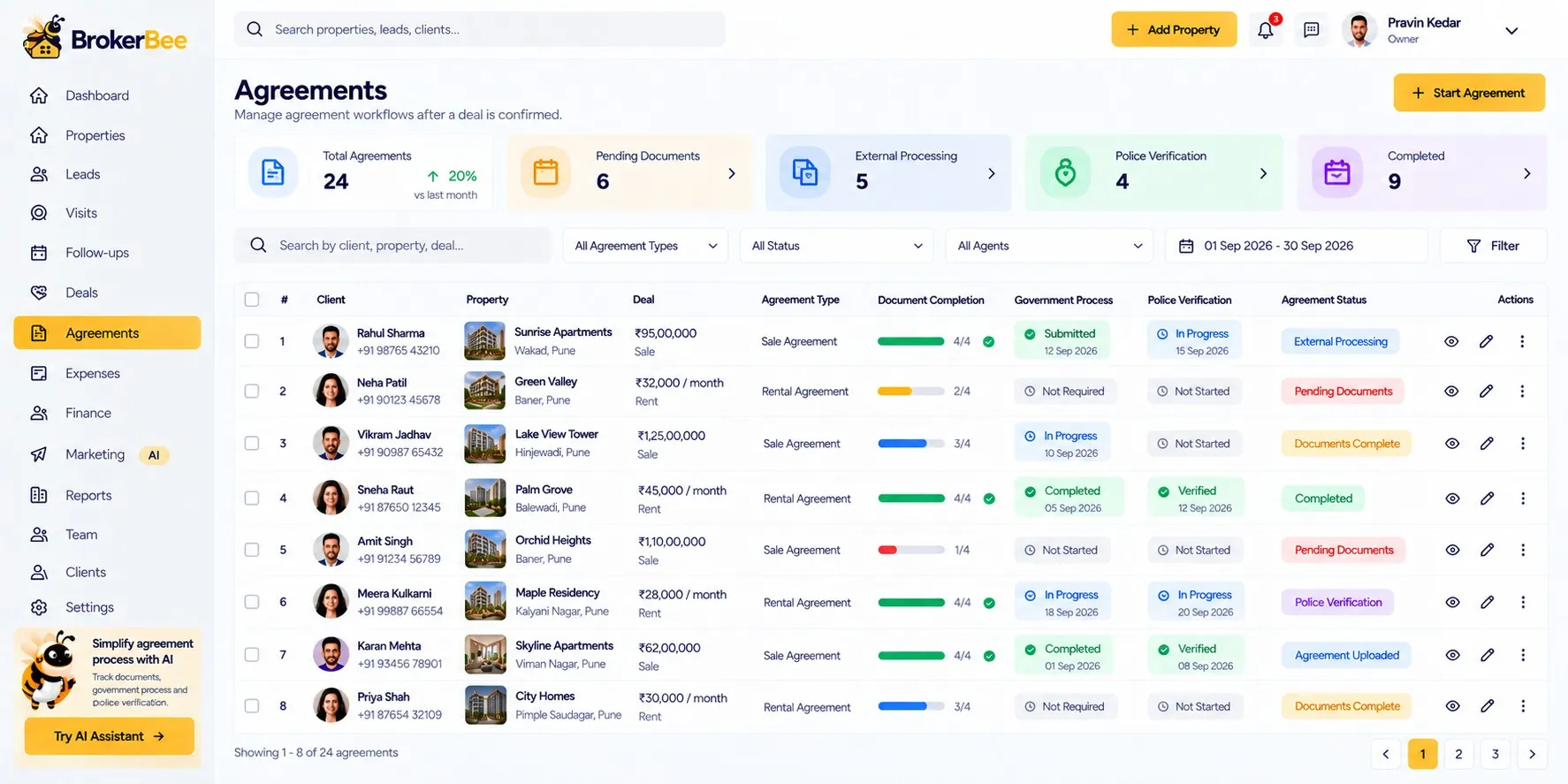Viewport: 1568px width, 784px height.
Task: Open more actions for Priya Shah row
Action: [x=1523, y=706]
